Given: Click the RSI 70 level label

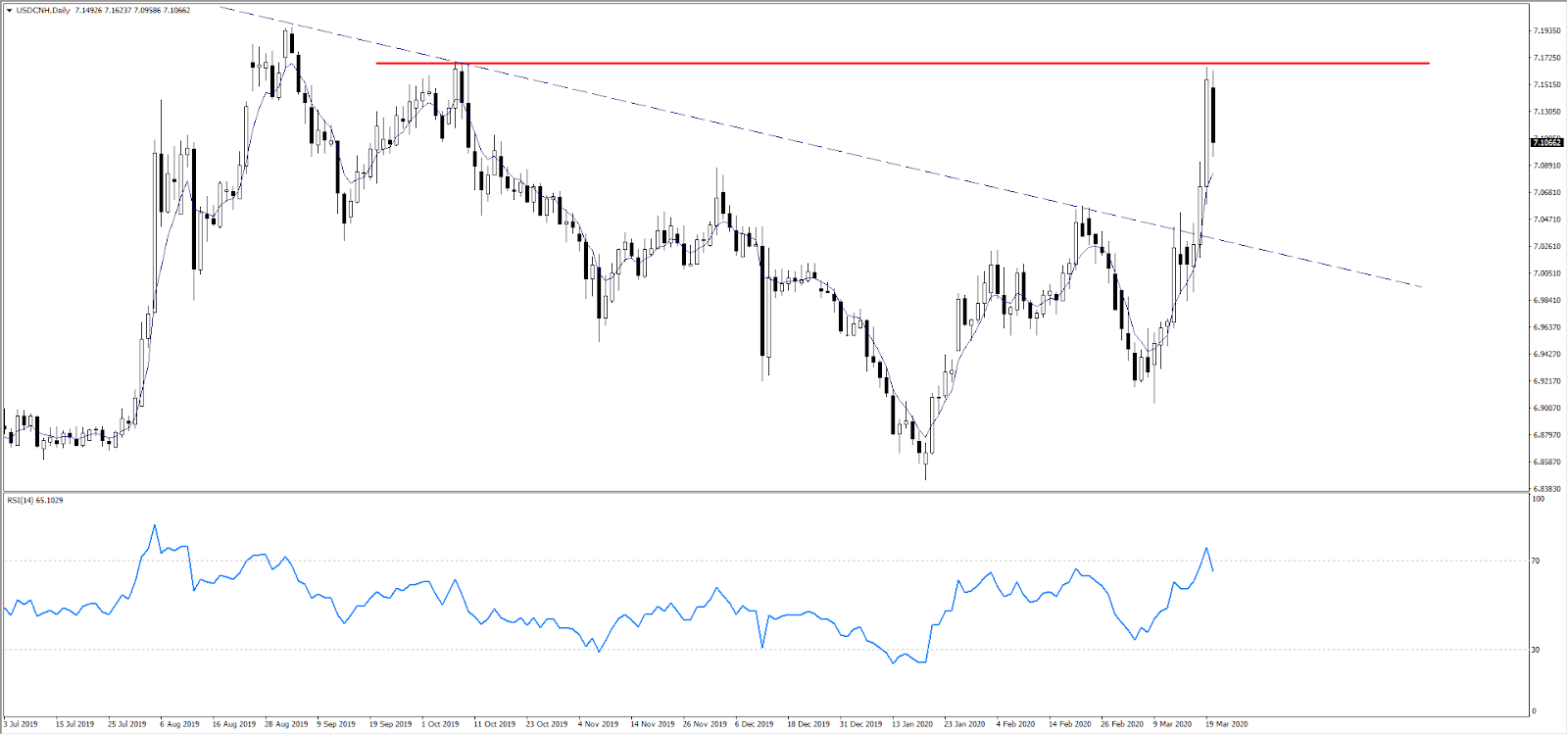Looking at the screenshot, I should pyautogui.click(x=1536, y=561).
